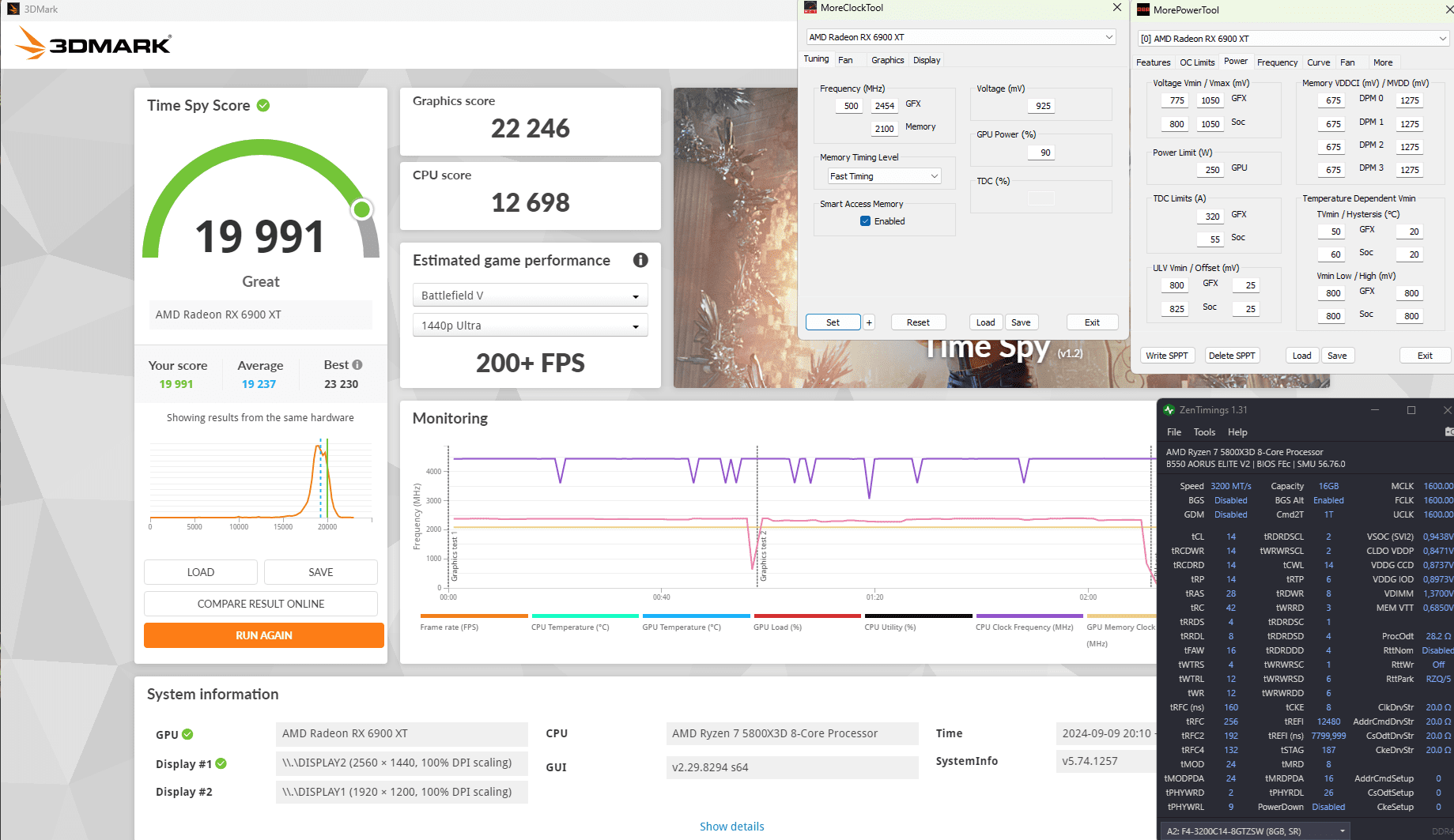Click the orange RUN AGAIN button
This screenshot has width=1454, height=840.
click(x=264, y=635)
